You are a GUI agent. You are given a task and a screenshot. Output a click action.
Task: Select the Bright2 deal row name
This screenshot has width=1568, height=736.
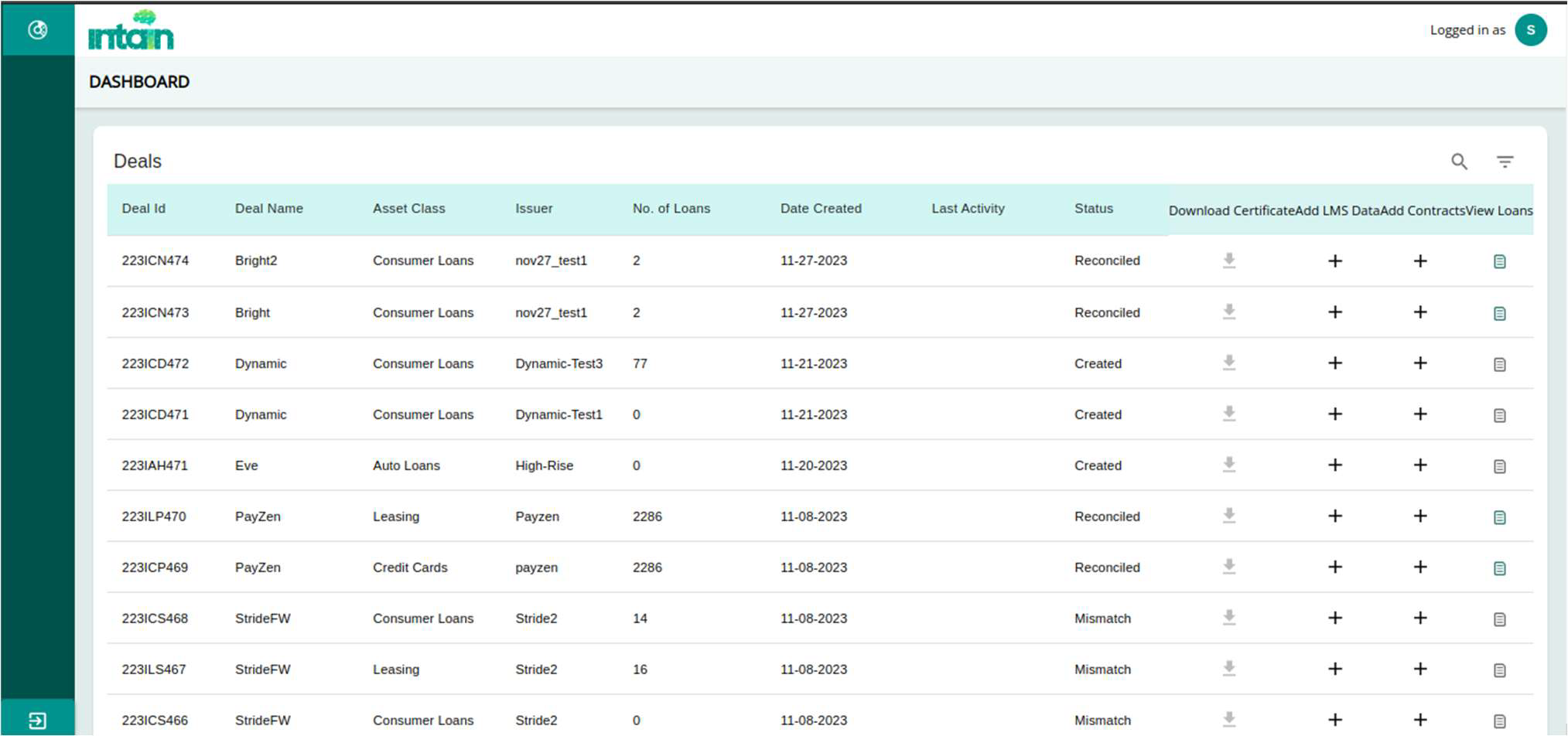(256, 261)
